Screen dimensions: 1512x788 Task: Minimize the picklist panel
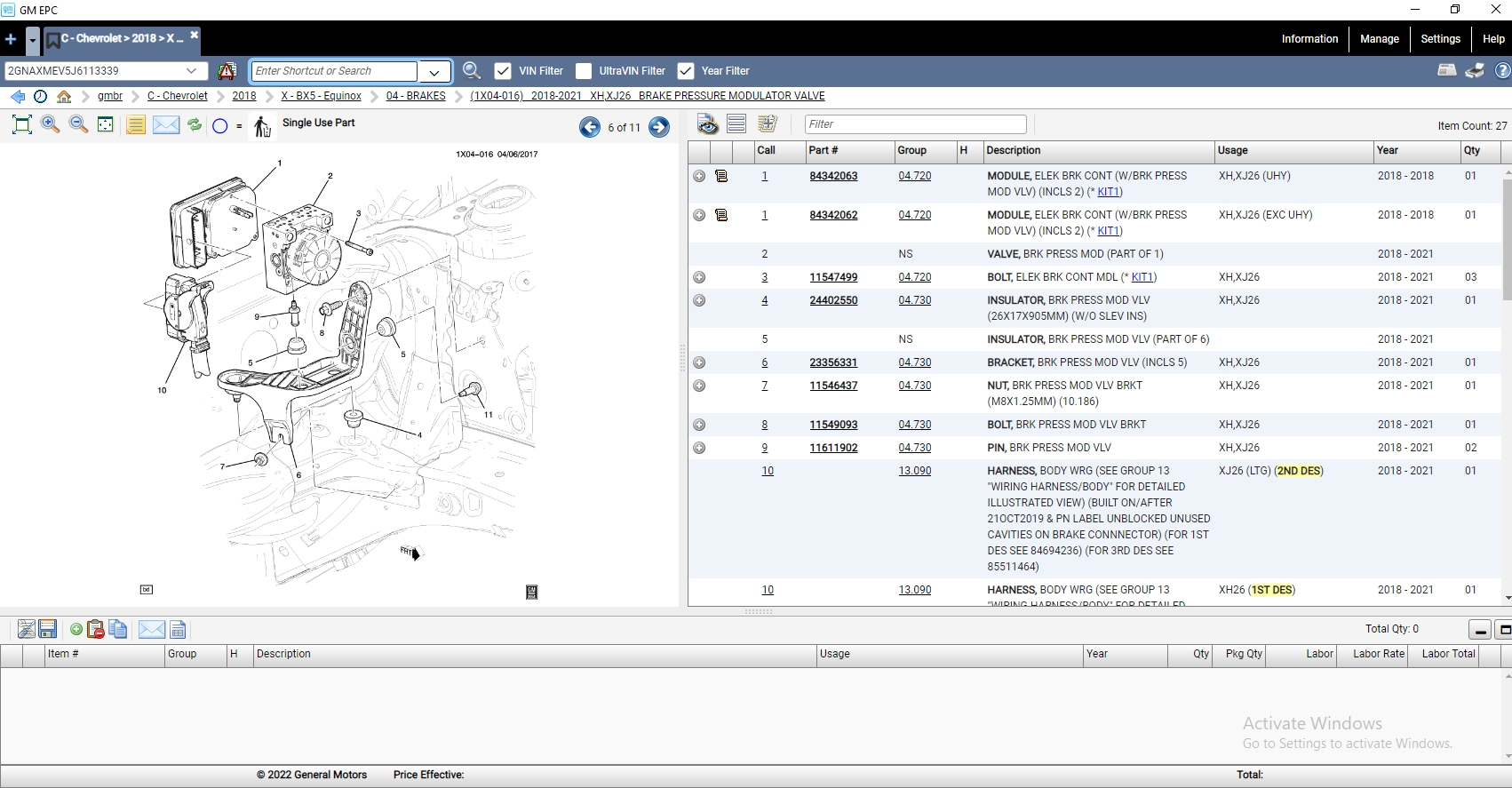[x=1480, y=630]
